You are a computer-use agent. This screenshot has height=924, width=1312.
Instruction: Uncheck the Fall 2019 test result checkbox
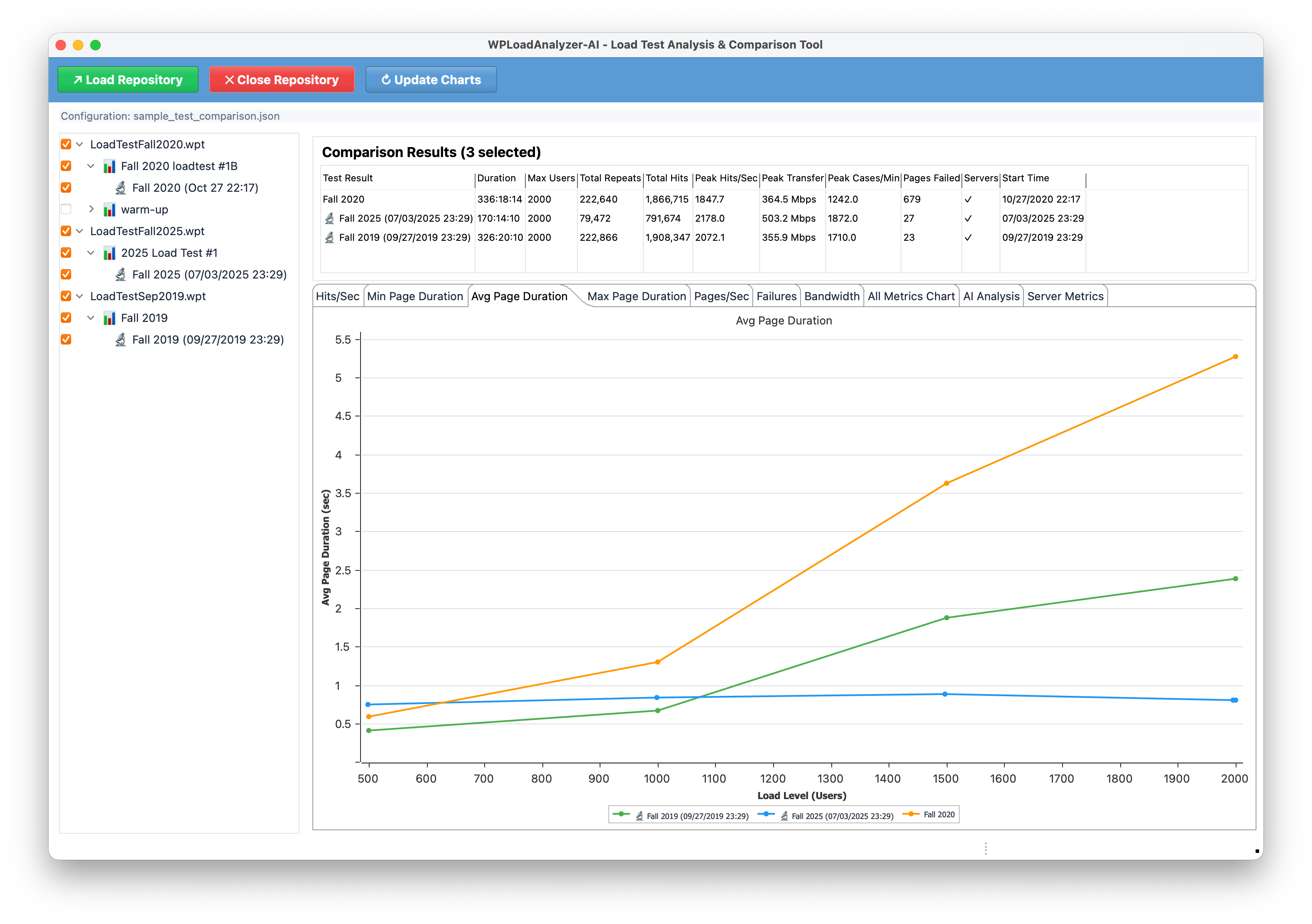(x=66, y=339)
